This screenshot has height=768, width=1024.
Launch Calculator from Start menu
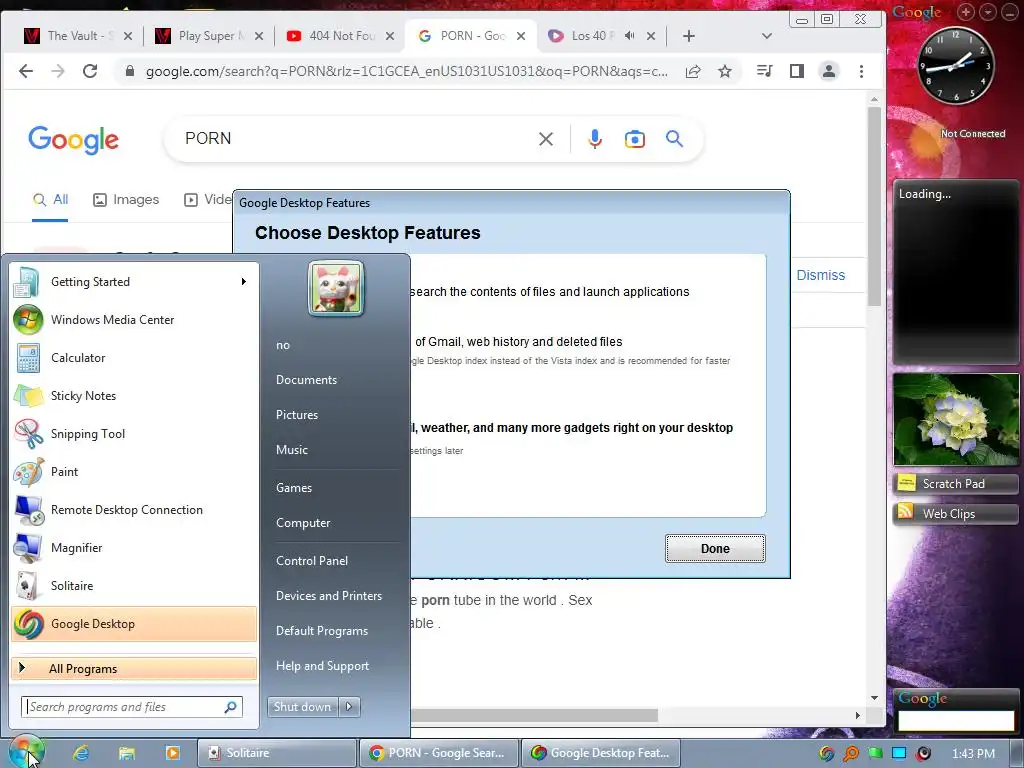[x=134, y=358]
